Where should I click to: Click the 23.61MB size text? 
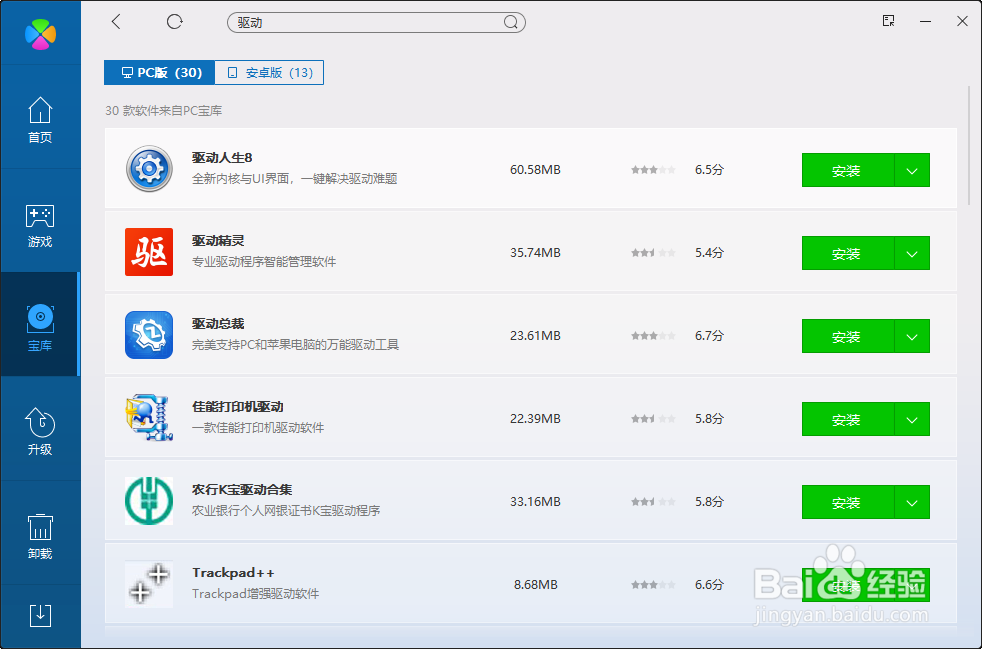(x=535, y=336)
